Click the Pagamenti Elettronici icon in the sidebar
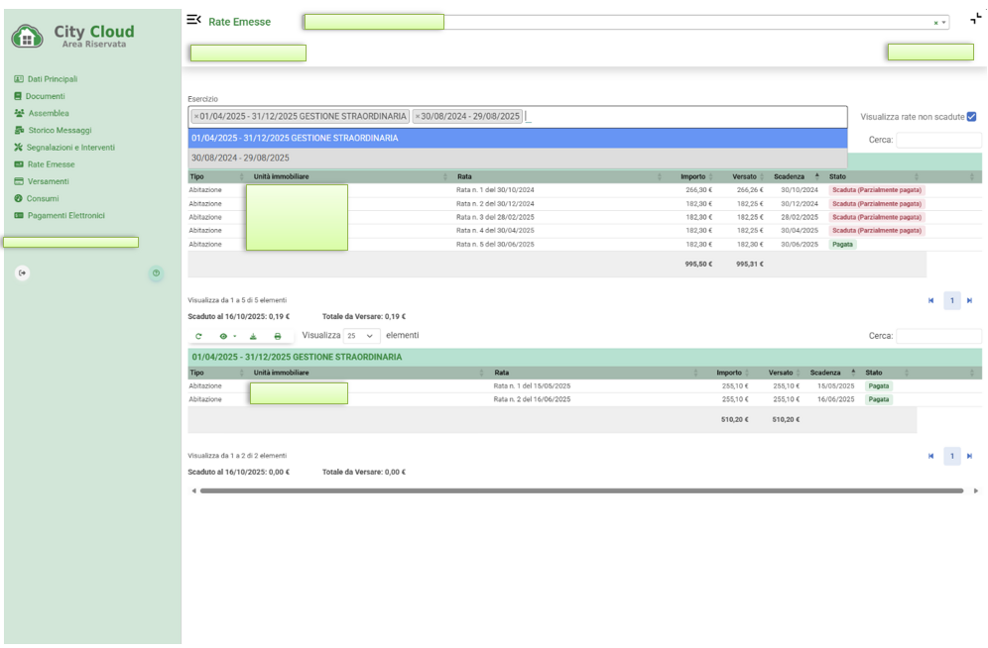 pyautogui.click(x=19, y=215)
